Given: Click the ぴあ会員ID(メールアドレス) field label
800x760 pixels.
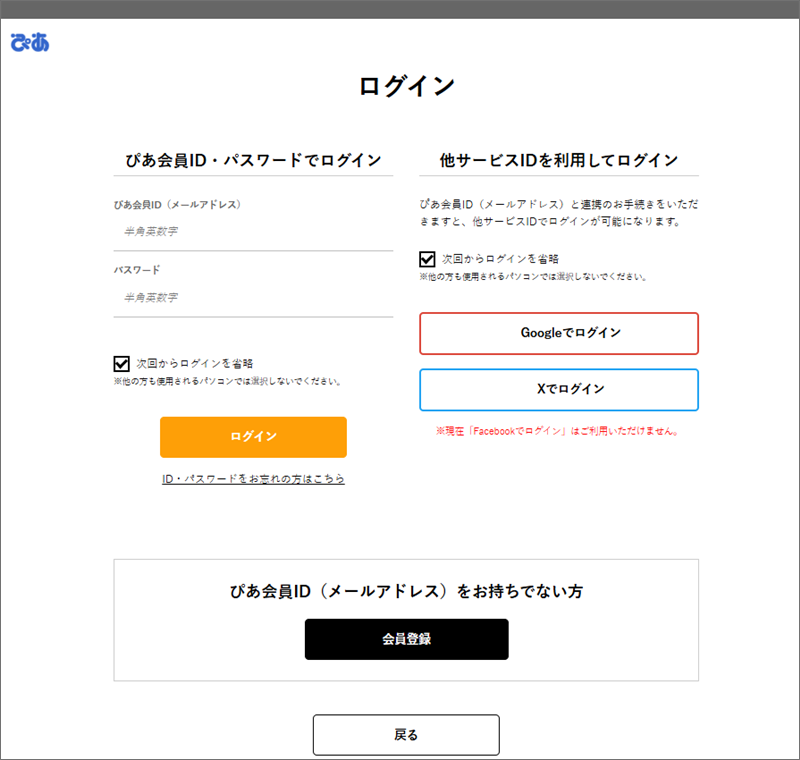Looking at the screenshot, I should tap(177, 205).
